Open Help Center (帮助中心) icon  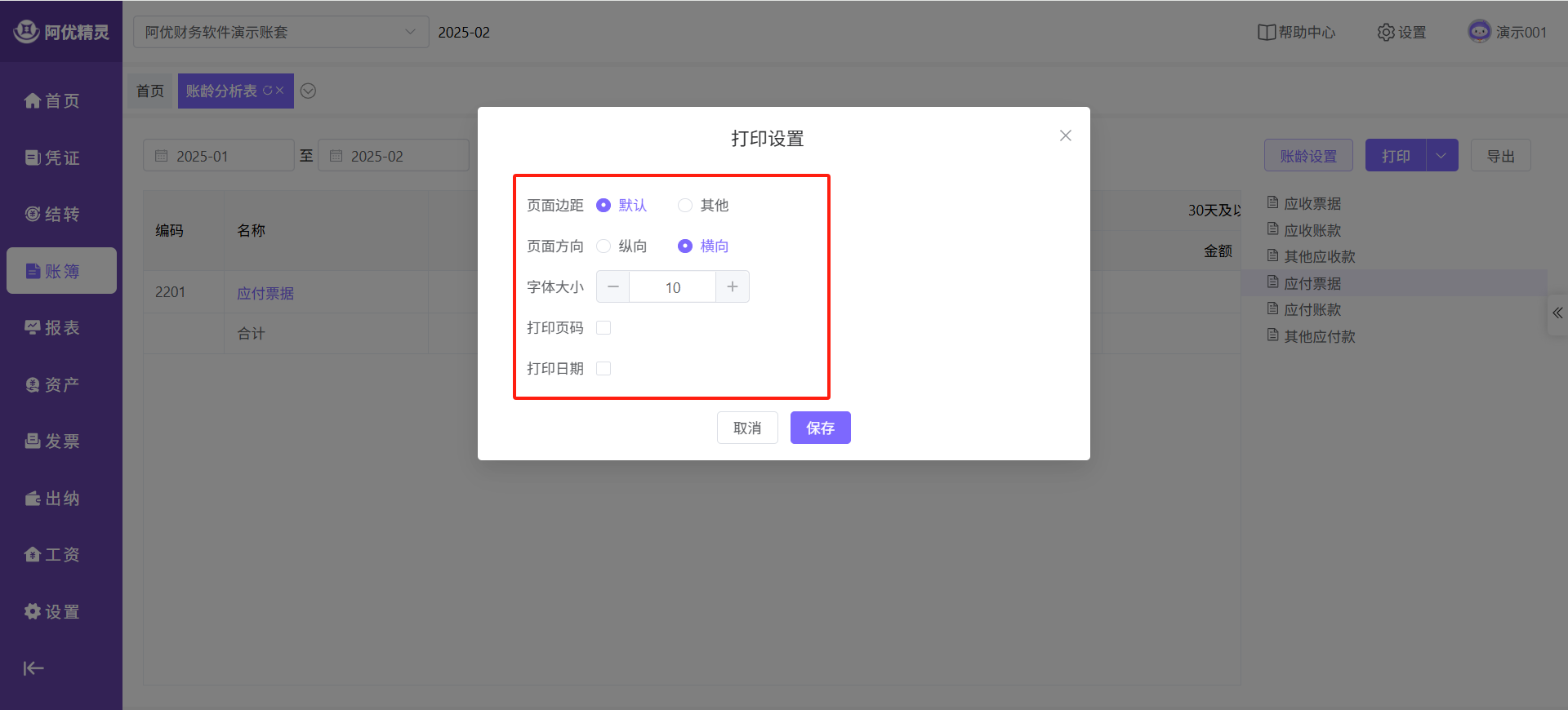[1267, 33]
